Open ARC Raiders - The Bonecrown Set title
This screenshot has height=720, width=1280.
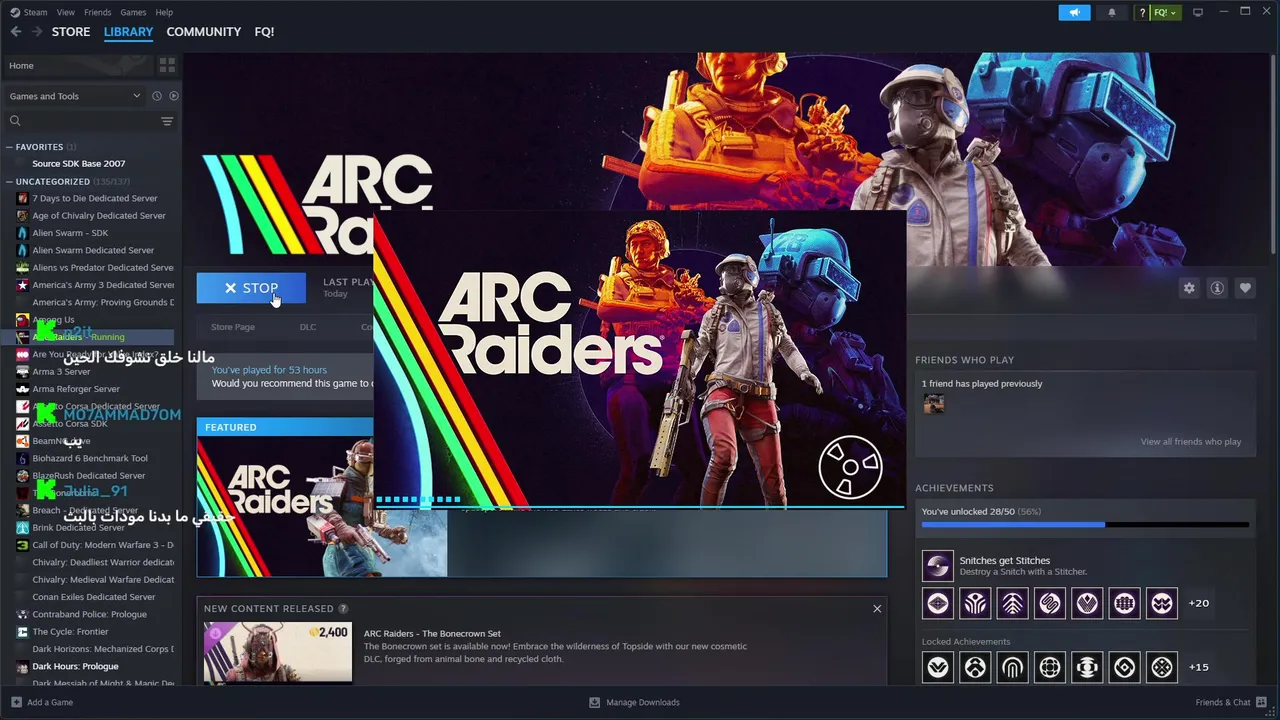[x=432, y=633]
